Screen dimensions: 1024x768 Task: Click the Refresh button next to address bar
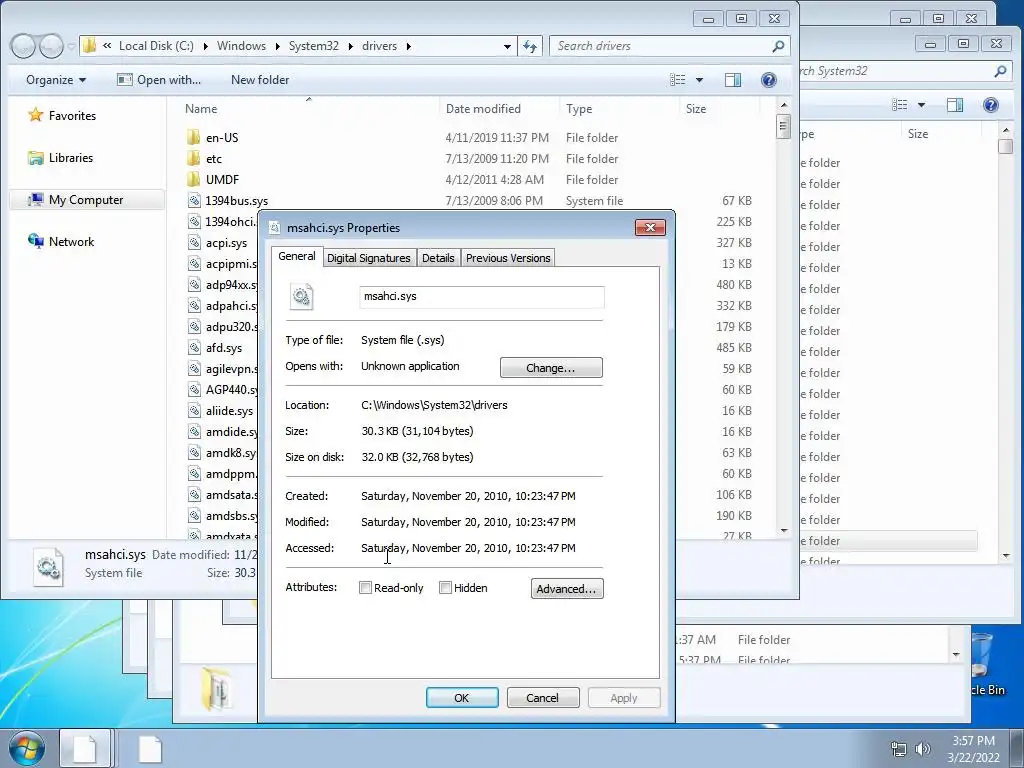coord(530,46)
